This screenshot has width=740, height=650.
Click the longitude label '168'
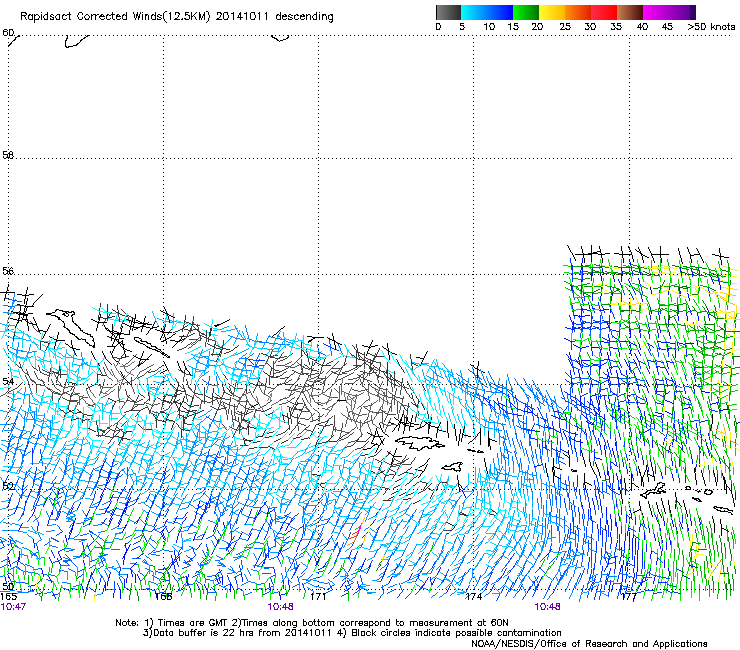[164, 597]
